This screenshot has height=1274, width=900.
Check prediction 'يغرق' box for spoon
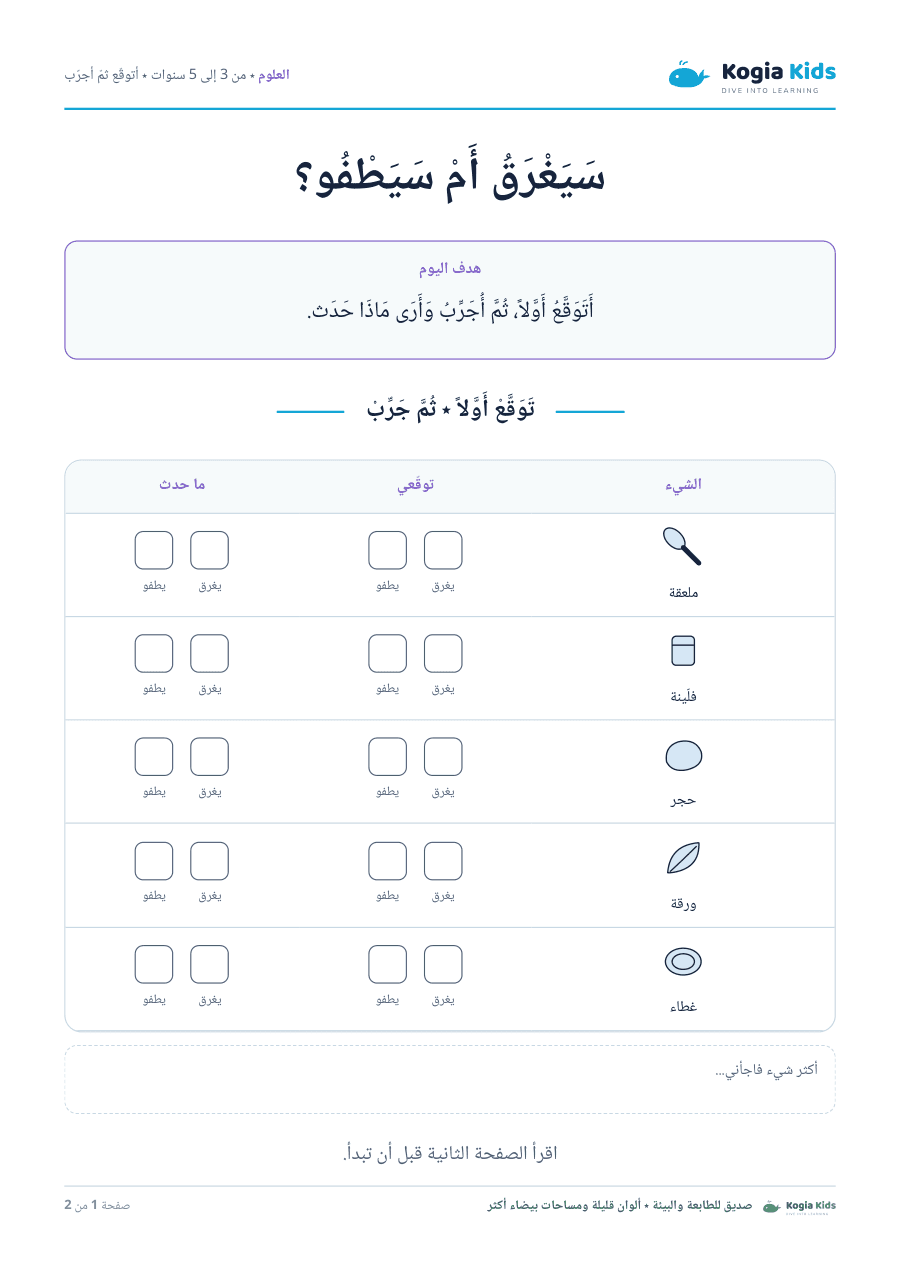tap(443, 550)
